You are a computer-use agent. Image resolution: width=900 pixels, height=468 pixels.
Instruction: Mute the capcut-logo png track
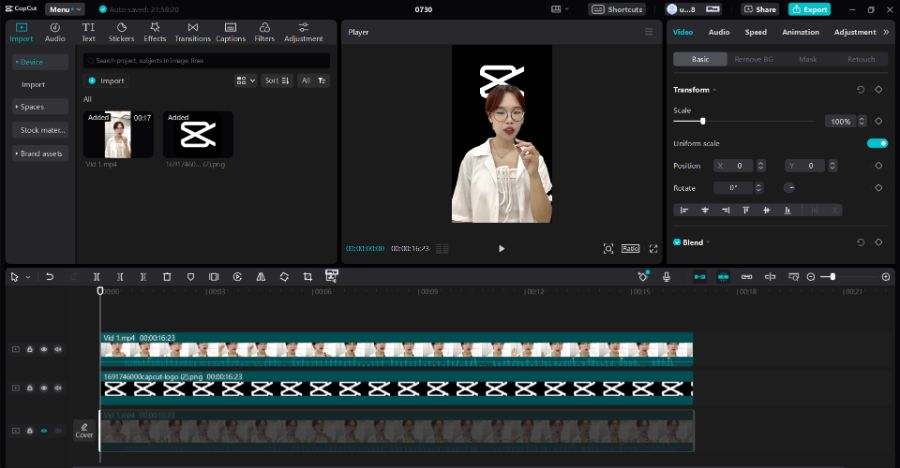click(58, 388)
